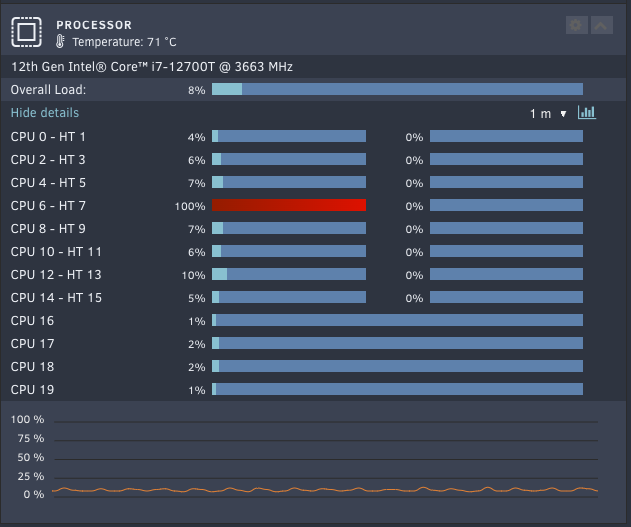631x527 pixels.
Task: Select the CPU 19 row label
Action: click(32, 389)
